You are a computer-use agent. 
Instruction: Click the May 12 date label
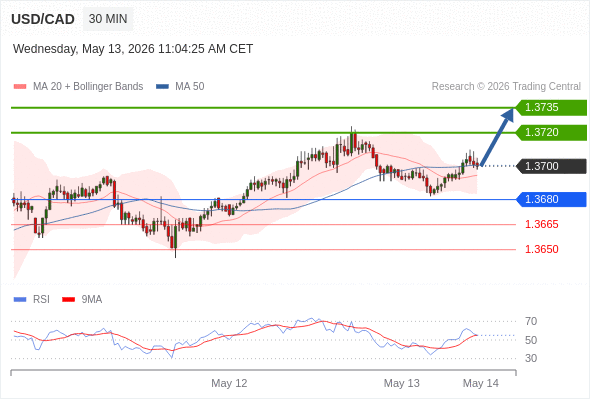pos(229,383)
